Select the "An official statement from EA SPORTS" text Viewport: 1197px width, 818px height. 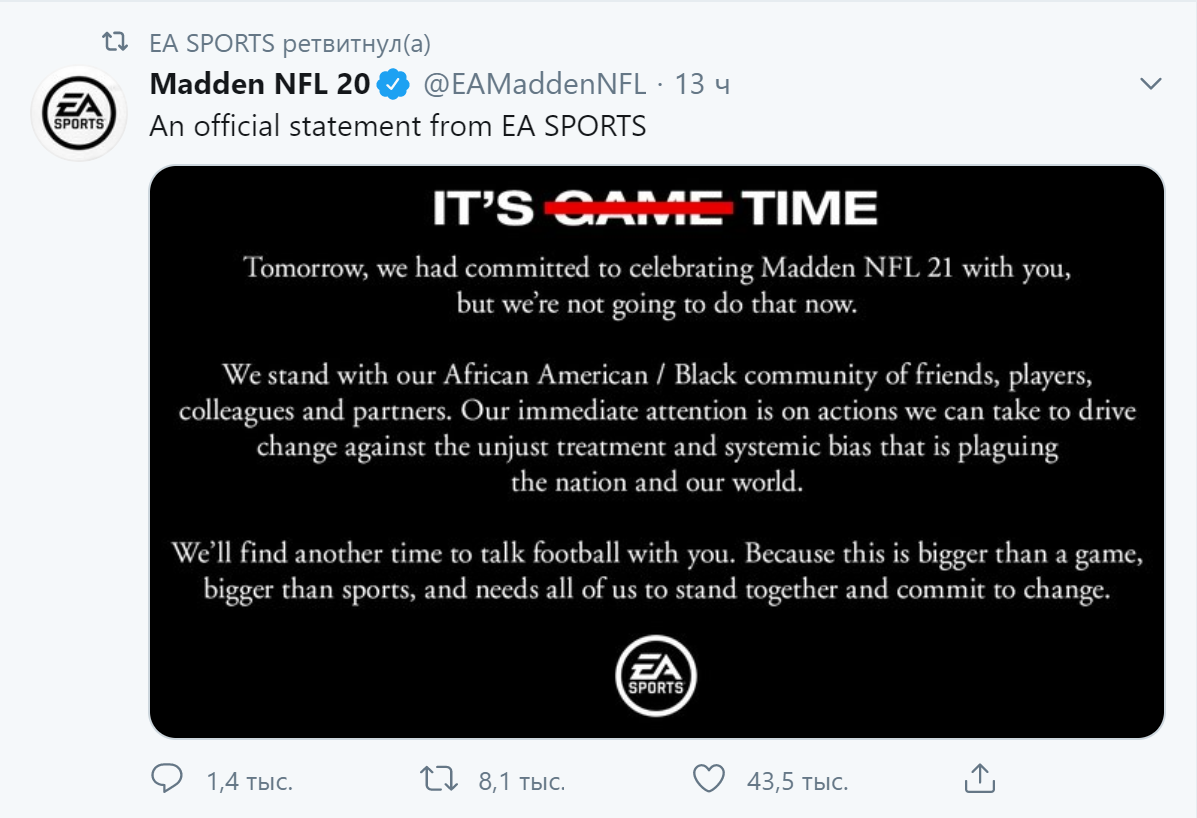point(398,127)
